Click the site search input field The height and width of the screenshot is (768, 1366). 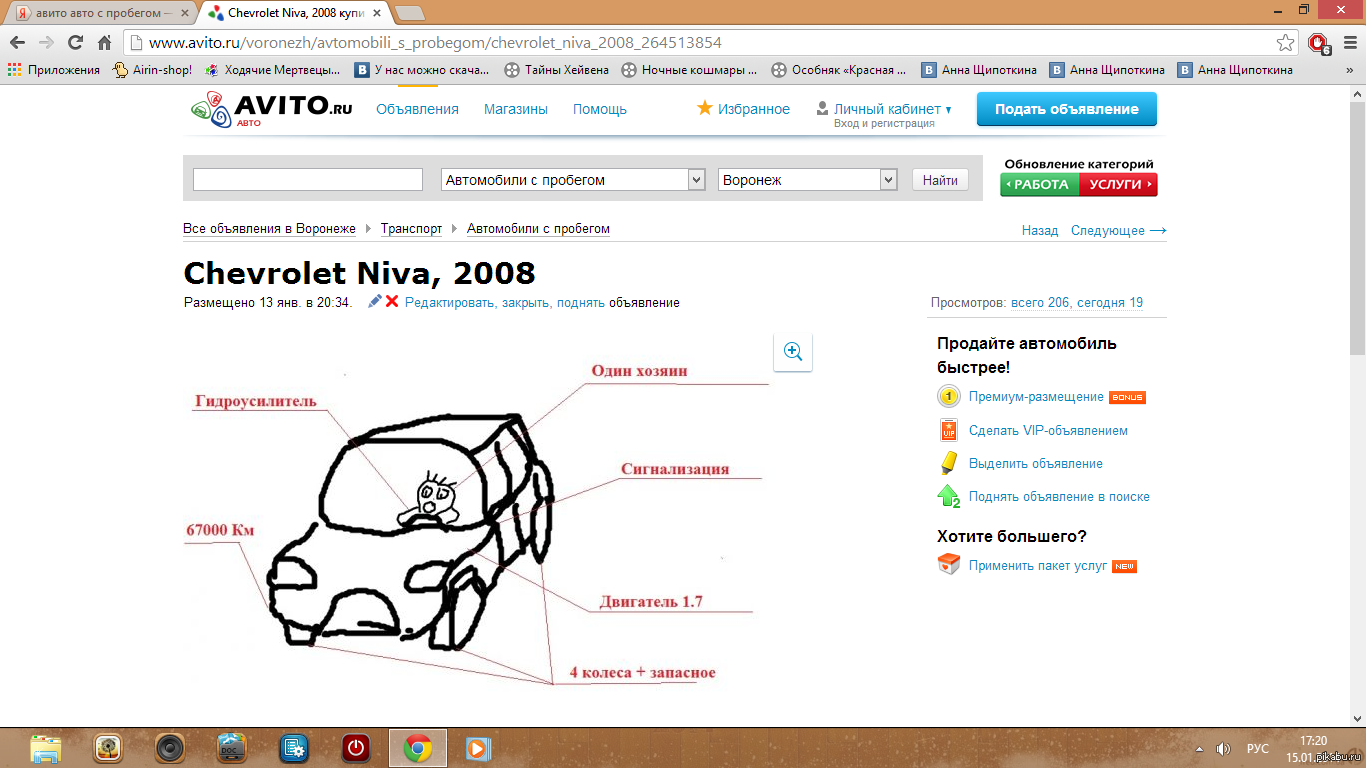(308, 180)
